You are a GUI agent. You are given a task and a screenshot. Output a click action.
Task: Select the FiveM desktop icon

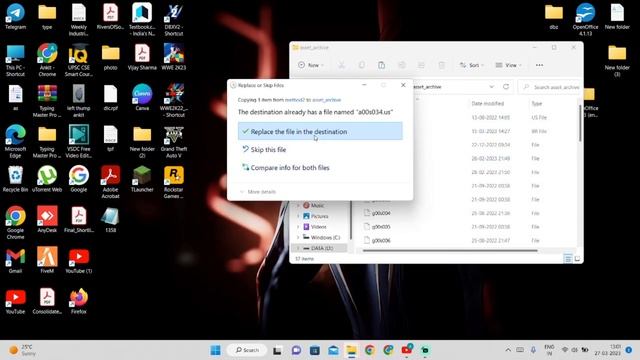47,260
